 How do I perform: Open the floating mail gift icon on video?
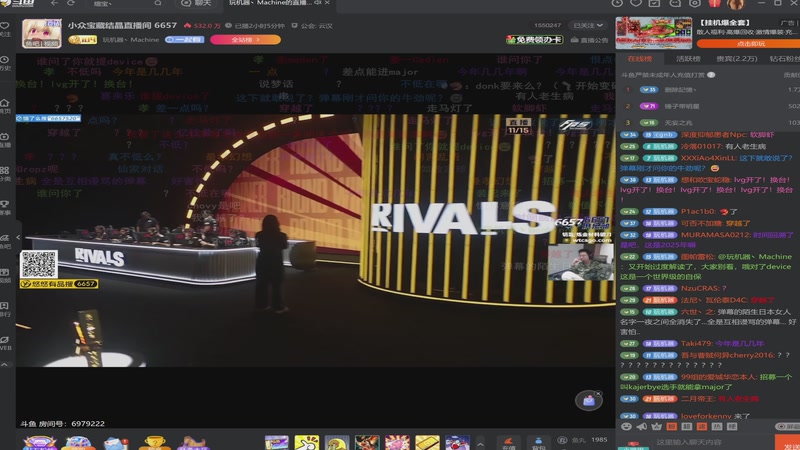(588, 401)
